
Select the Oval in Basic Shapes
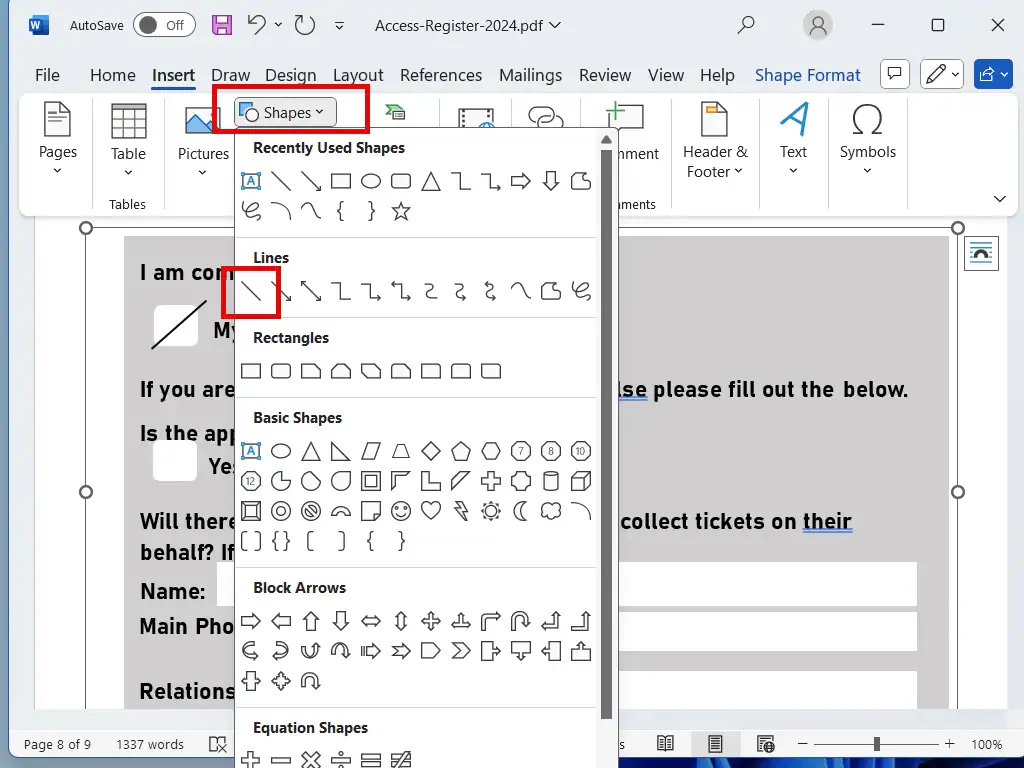281,451
